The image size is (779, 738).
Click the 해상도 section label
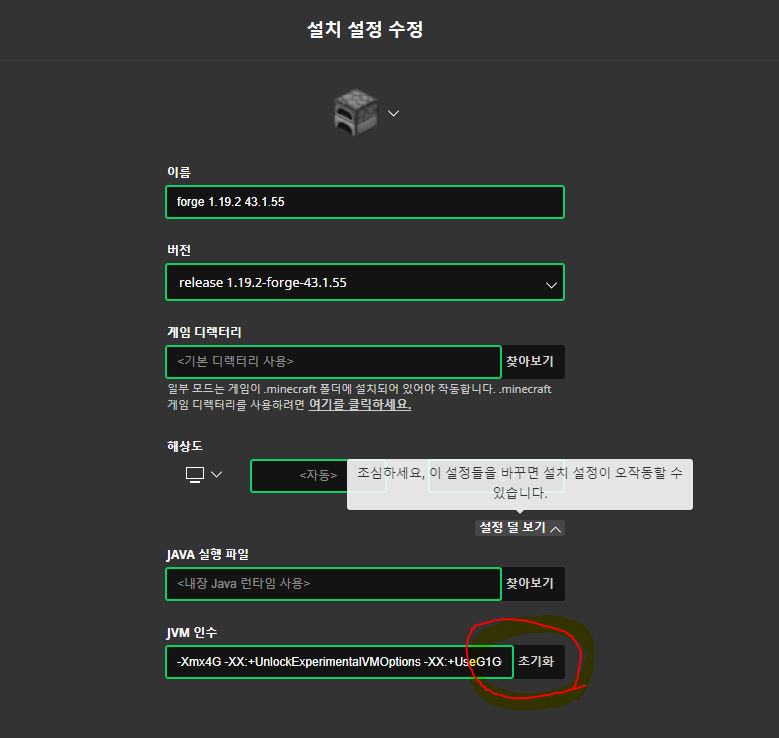click(x=185, y=446)
